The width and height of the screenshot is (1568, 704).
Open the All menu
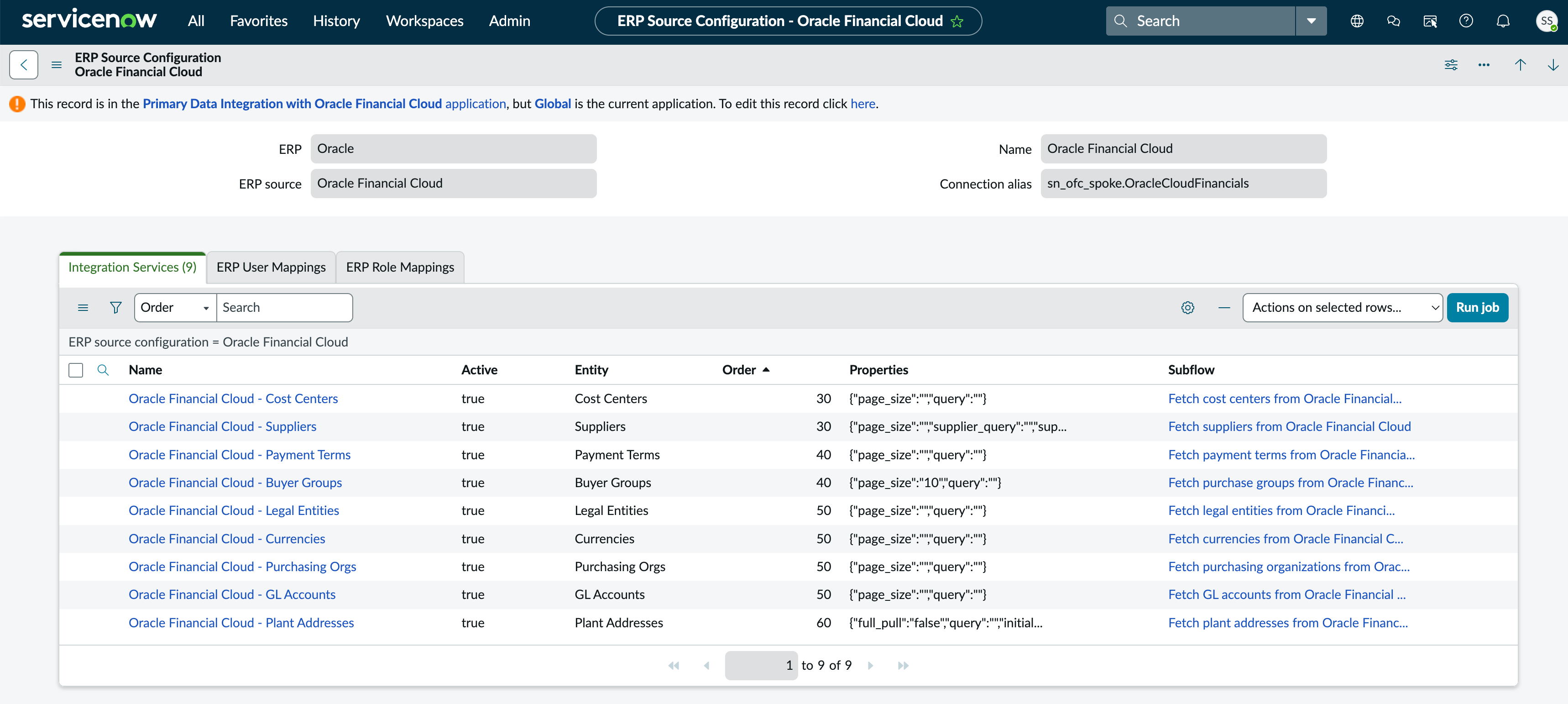pos(196,21)
